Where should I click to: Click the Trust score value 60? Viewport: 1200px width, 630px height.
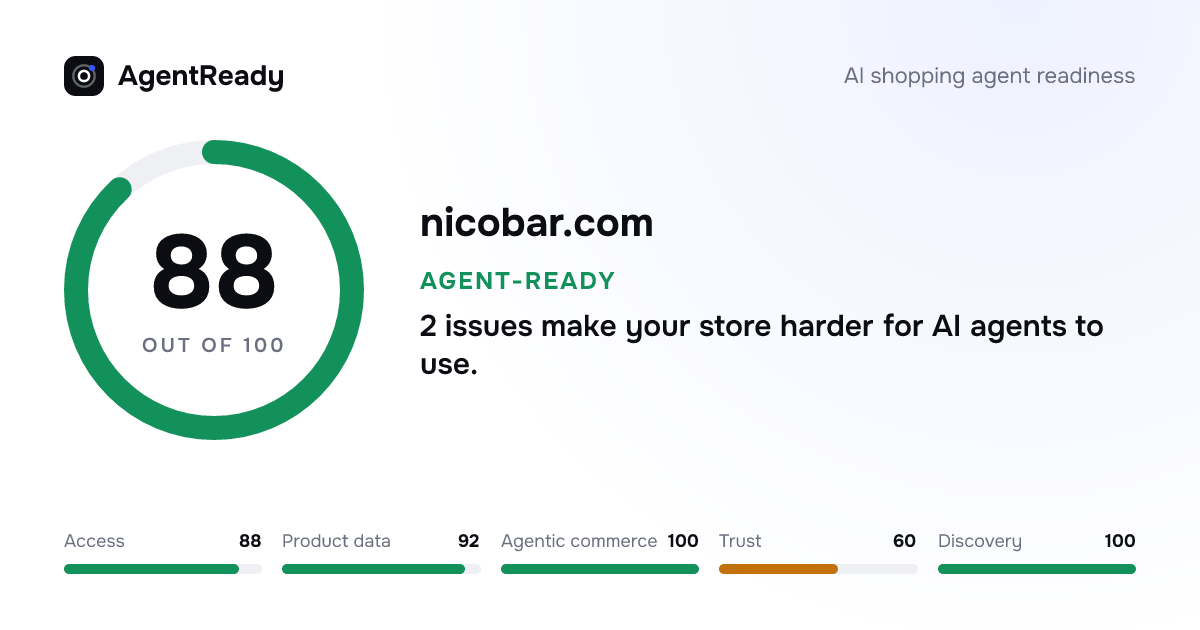904,541
